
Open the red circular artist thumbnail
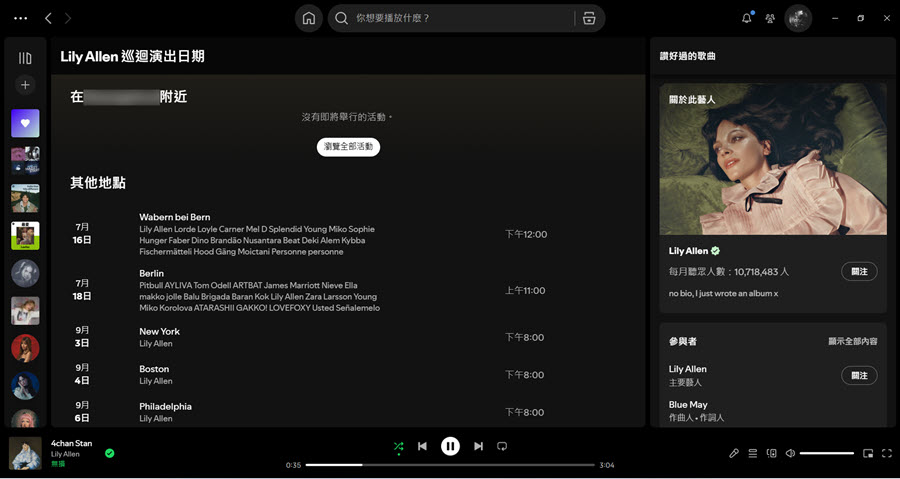[x=25, y=348]
